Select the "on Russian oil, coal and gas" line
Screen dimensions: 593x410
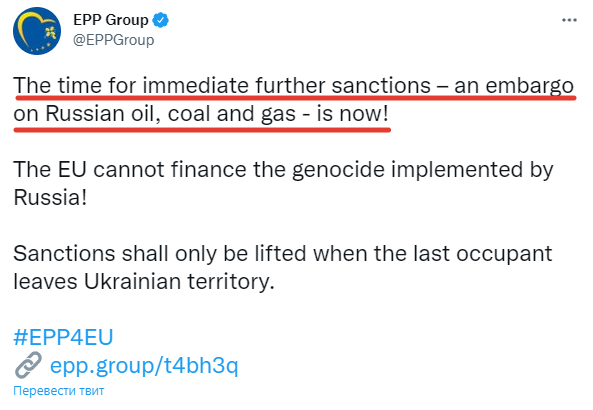(x=154, y=113)
